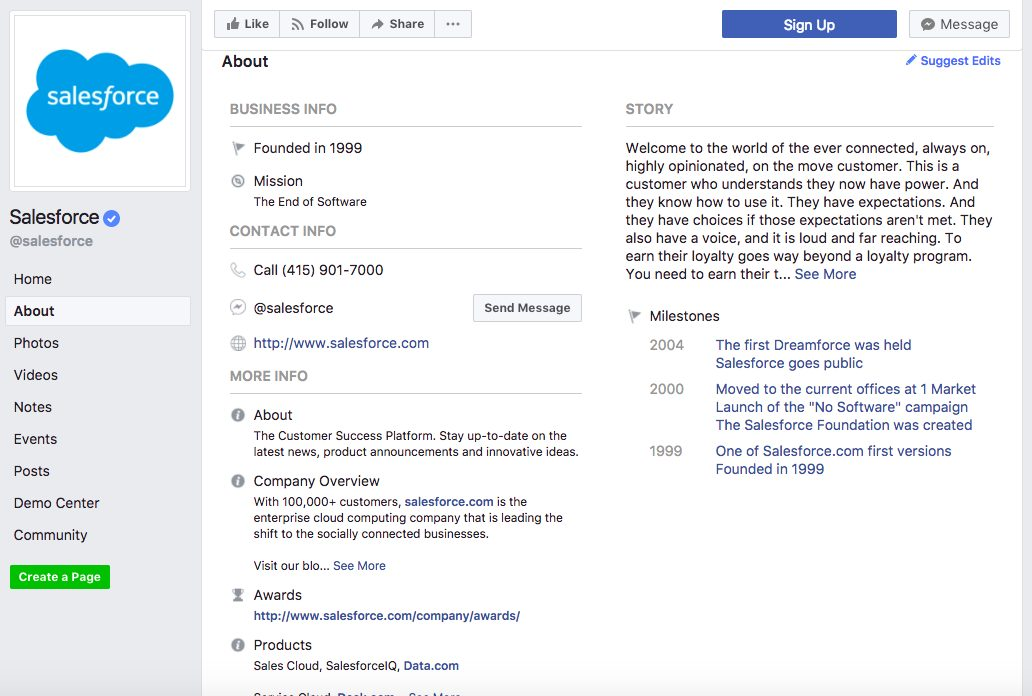Click the 2000 milestone year
The height and width of the screenshot is (696, 1032).
tap(667, 389)
